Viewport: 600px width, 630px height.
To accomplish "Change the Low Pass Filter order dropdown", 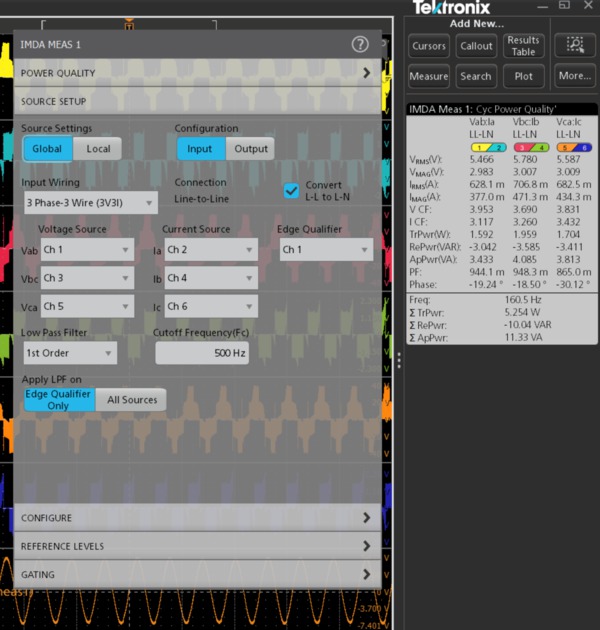I will [x=69, y=353].
